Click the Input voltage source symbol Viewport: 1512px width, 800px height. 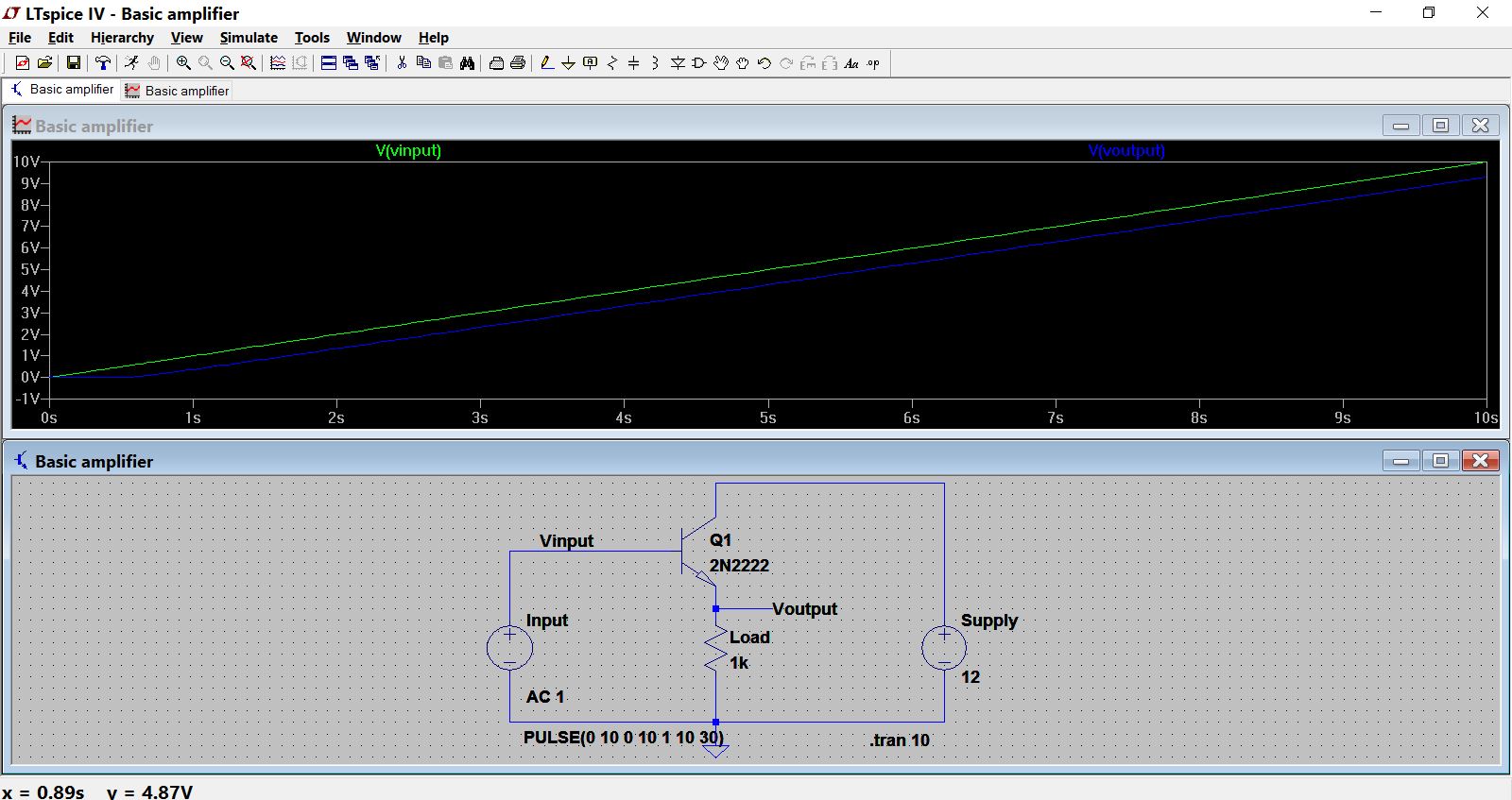click(x=509, y=648)
